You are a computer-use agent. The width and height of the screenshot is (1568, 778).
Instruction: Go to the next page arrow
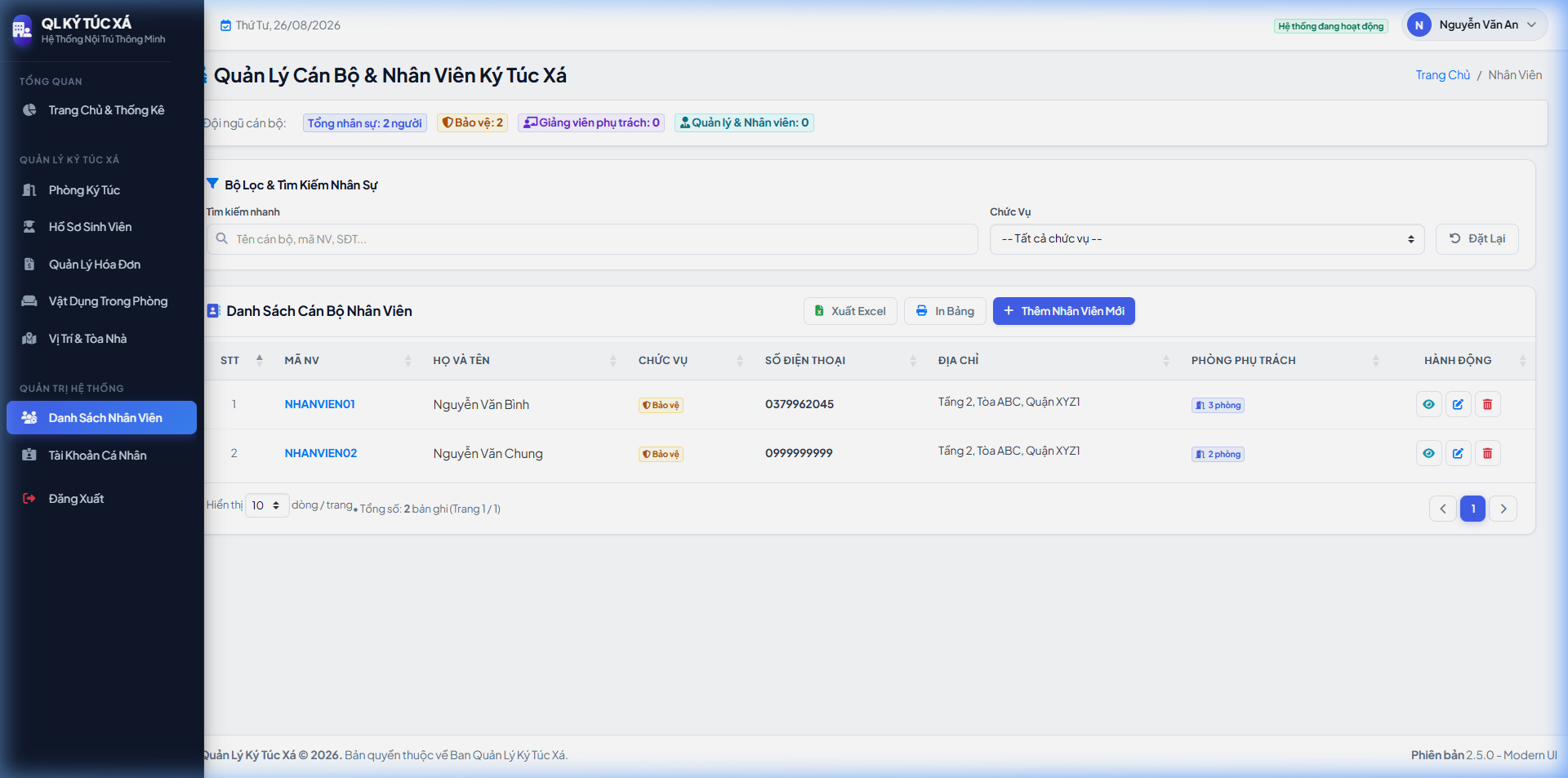[x=1503, y=509]
